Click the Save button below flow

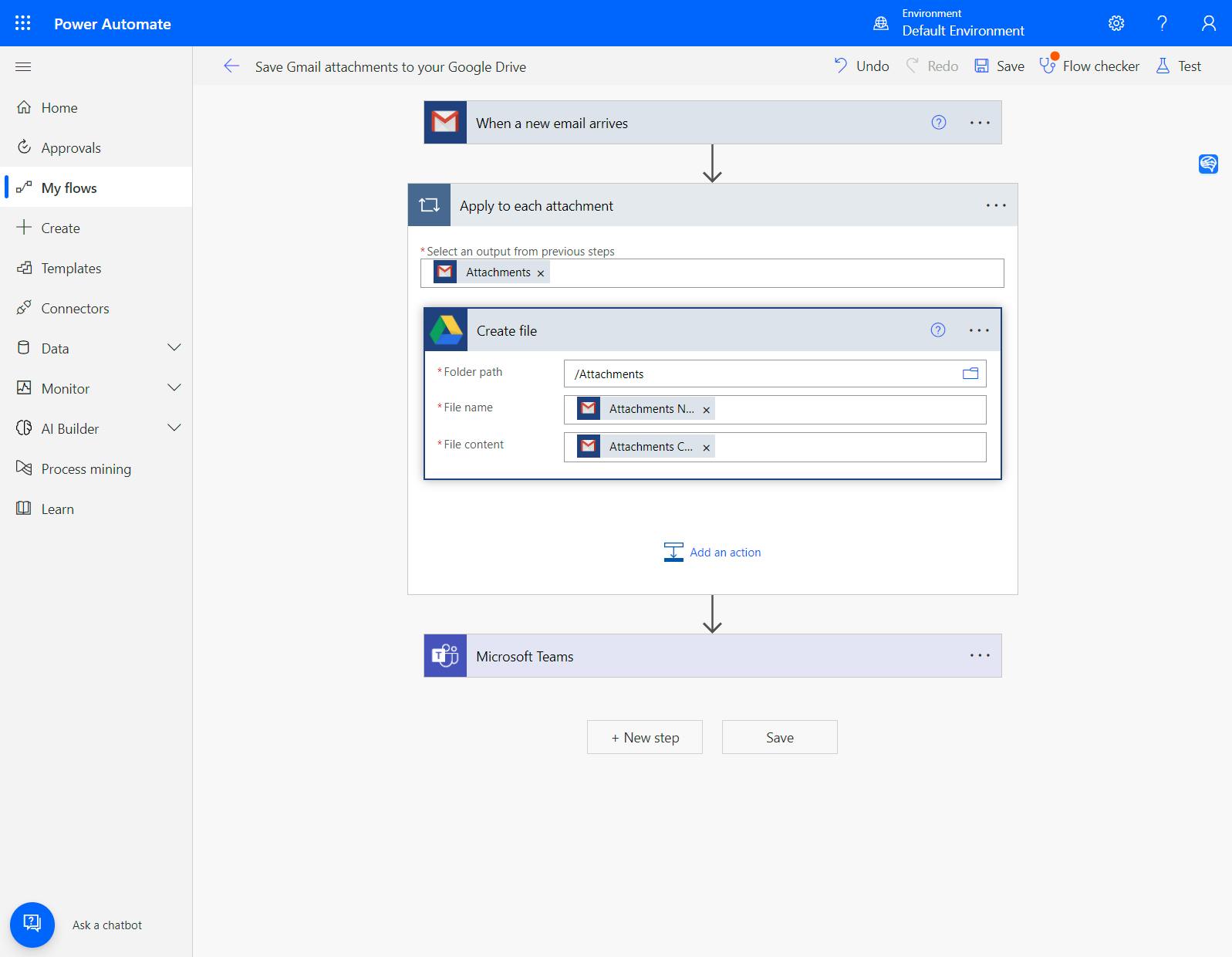point(780,737)
